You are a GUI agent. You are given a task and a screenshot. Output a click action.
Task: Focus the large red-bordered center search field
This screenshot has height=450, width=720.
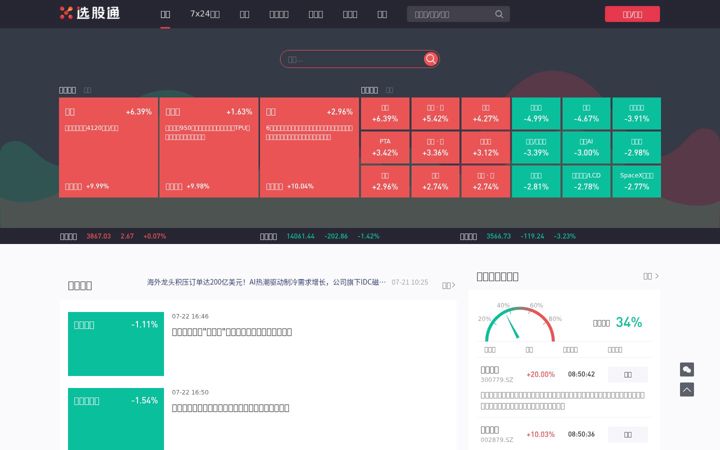[x=360, y=59]
